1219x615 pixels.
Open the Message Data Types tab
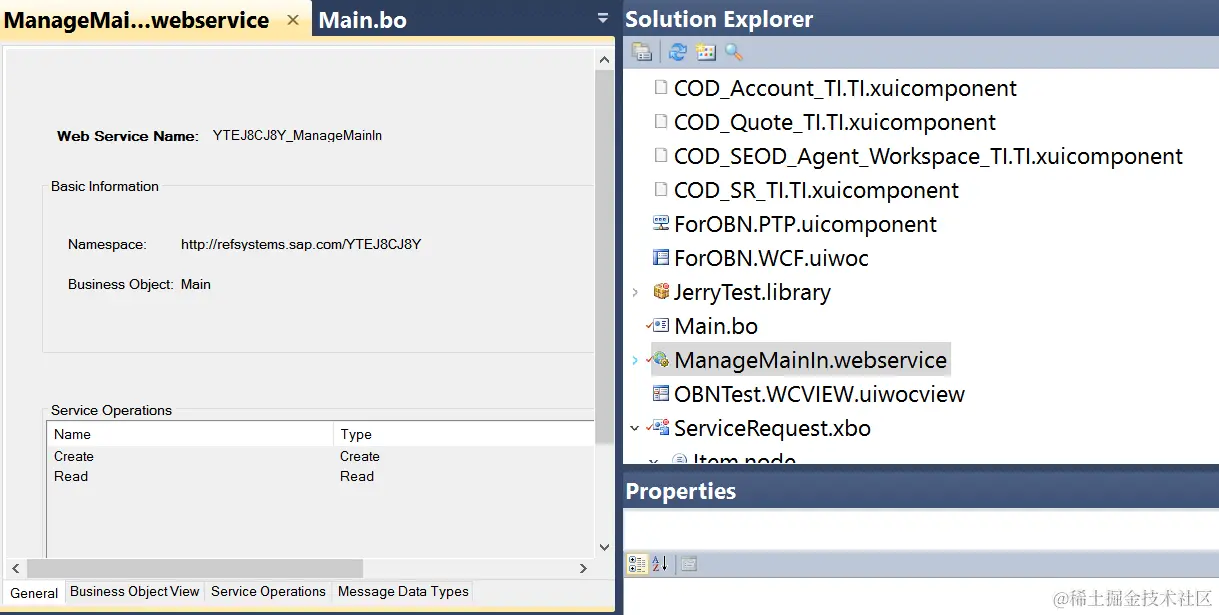tap(403, 592)
